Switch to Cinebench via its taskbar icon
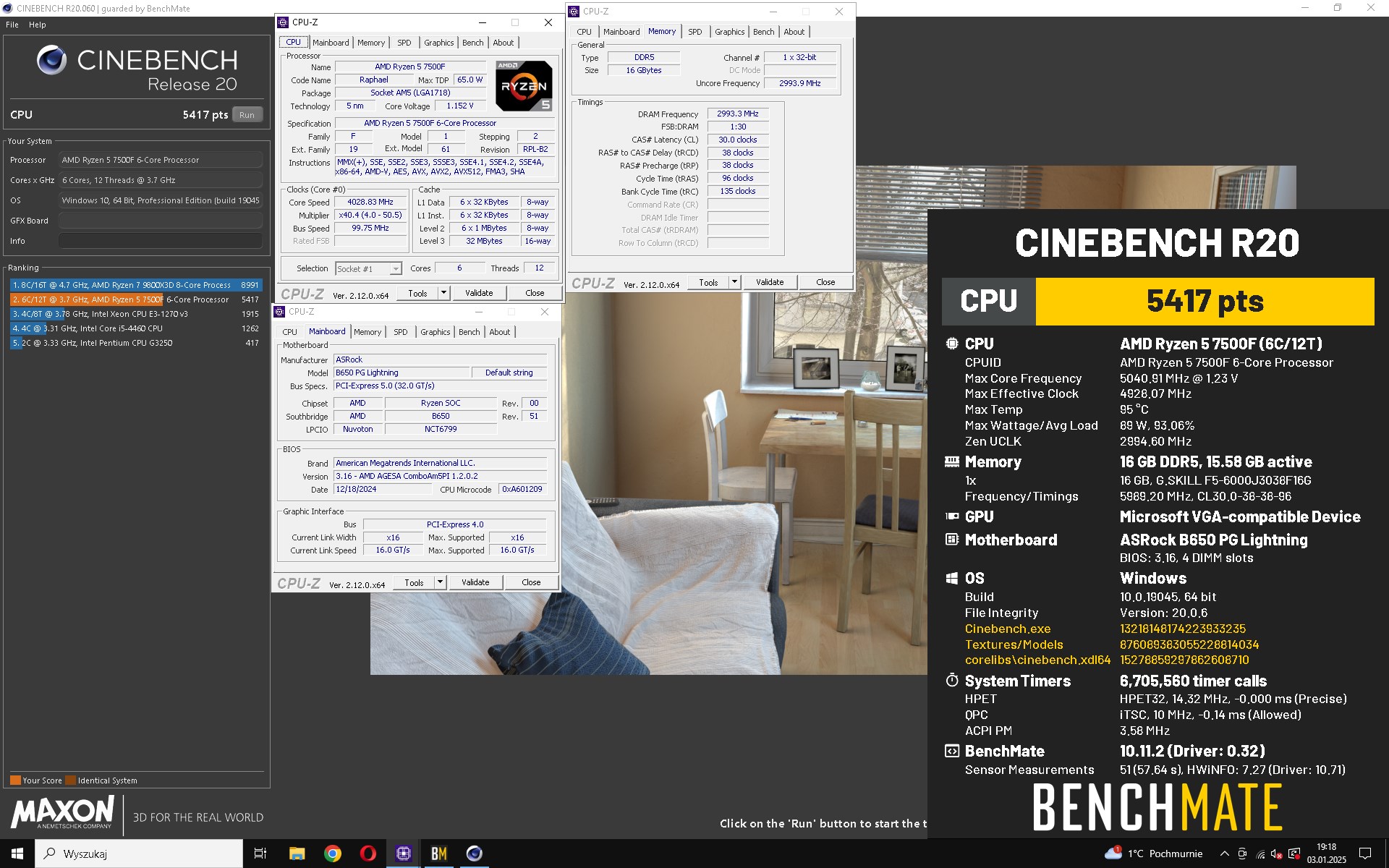 (475, 854)
